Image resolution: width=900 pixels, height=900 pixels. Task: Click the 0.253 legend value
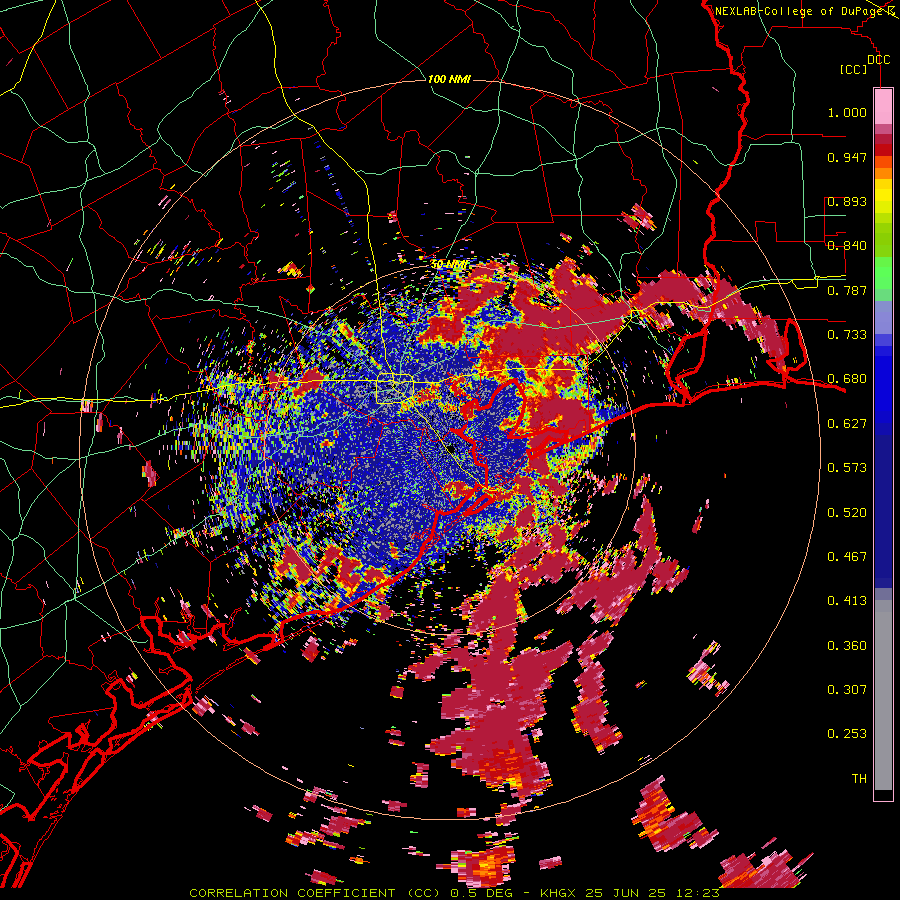pyautogui.click(x=847, y=734)
